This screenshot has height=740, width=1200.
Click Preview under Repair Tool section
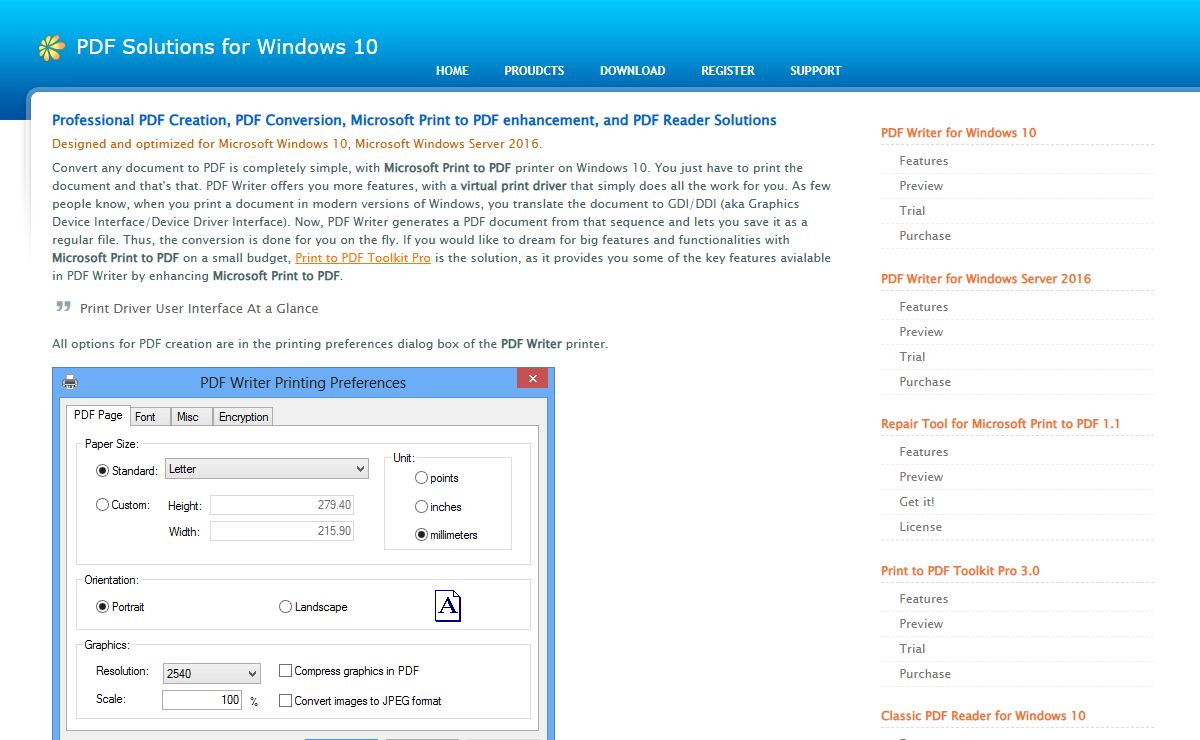(921, 477)
